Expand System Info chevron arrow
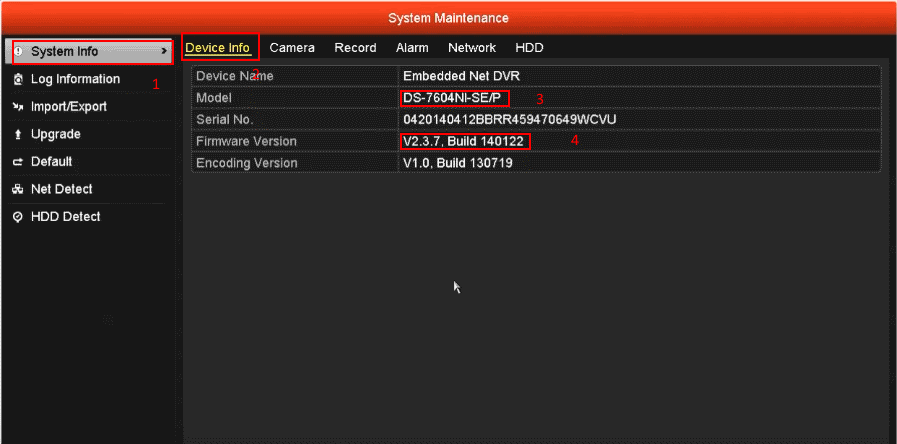The width and height of the screenshot is (897, 444). point(164,51)
